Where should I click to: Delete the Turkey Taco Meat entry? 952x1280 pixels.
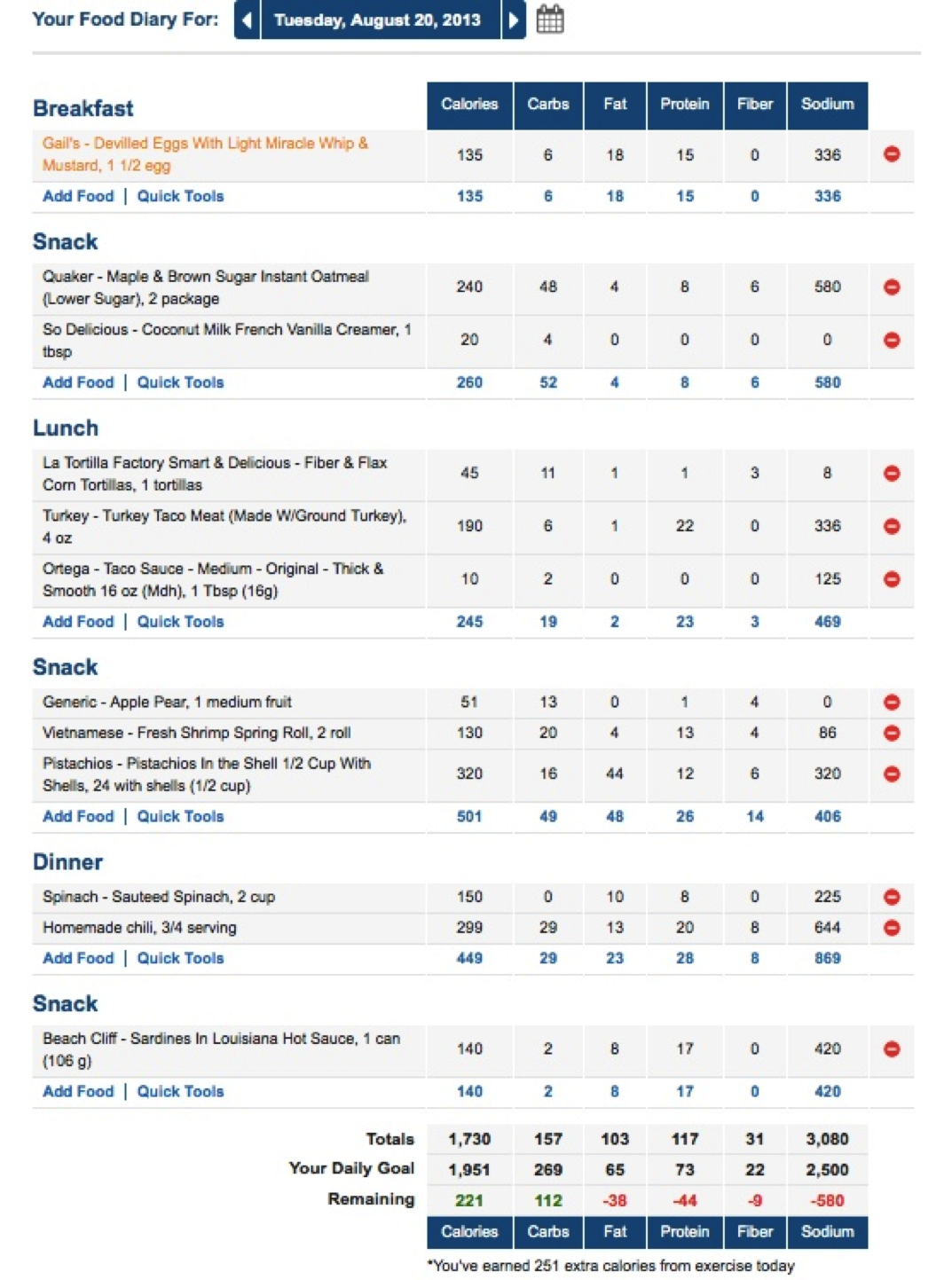[x=892, y=527]
